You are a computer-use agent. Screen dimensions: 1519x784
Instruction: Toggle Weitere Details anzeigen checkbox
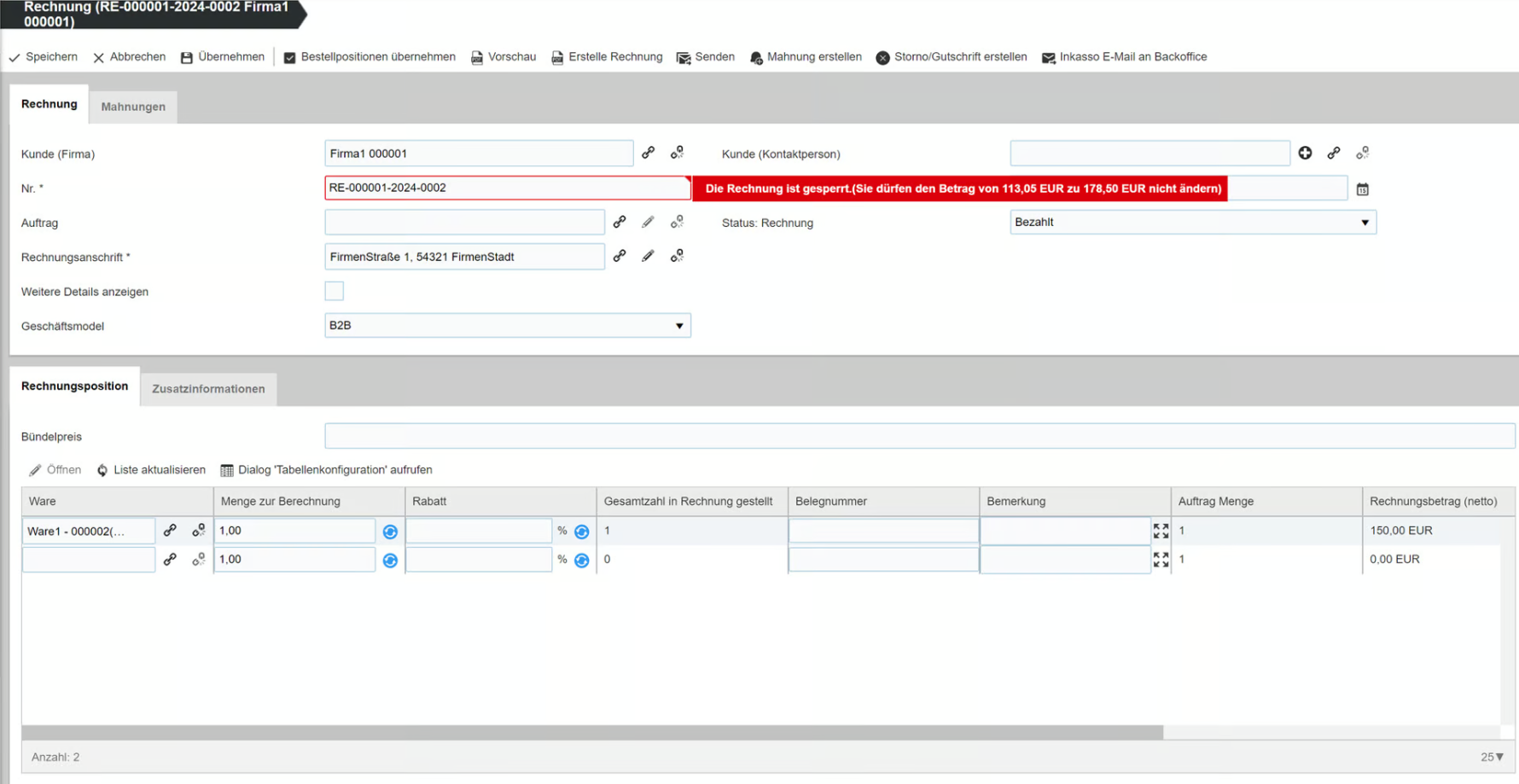(x=335, y=291)
